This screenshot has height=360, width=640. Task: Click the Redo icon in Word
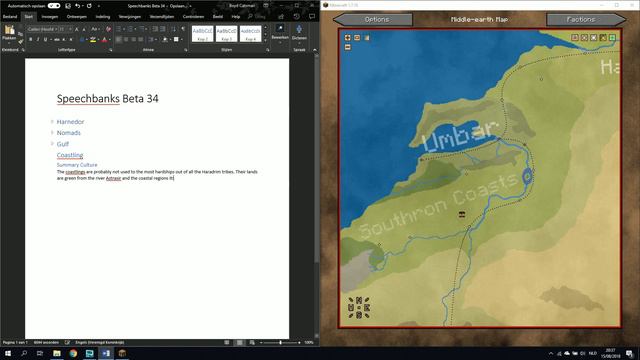pyautogui.click(x=89, y=6)
